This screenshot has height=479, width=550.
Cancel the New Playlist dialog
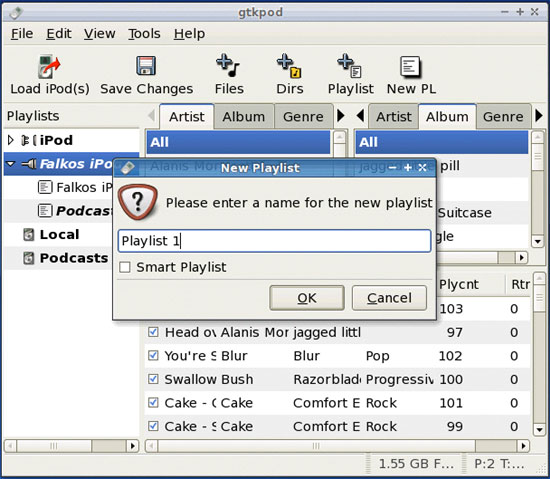389,298
